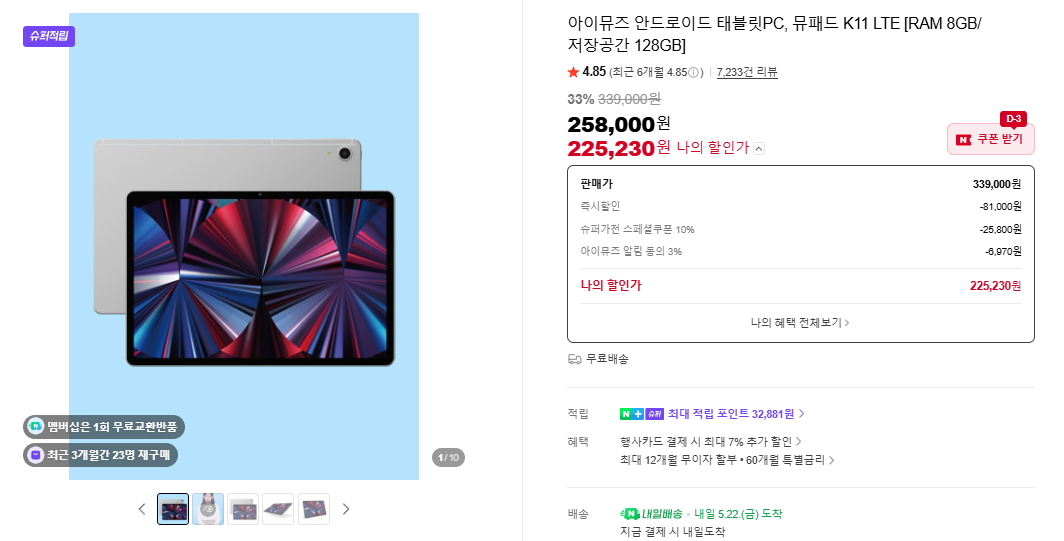Image resolution: width=1064 pixels, height=541 pixels.
Task: Click the N+ membership badge icon
Action: [632, 414]
